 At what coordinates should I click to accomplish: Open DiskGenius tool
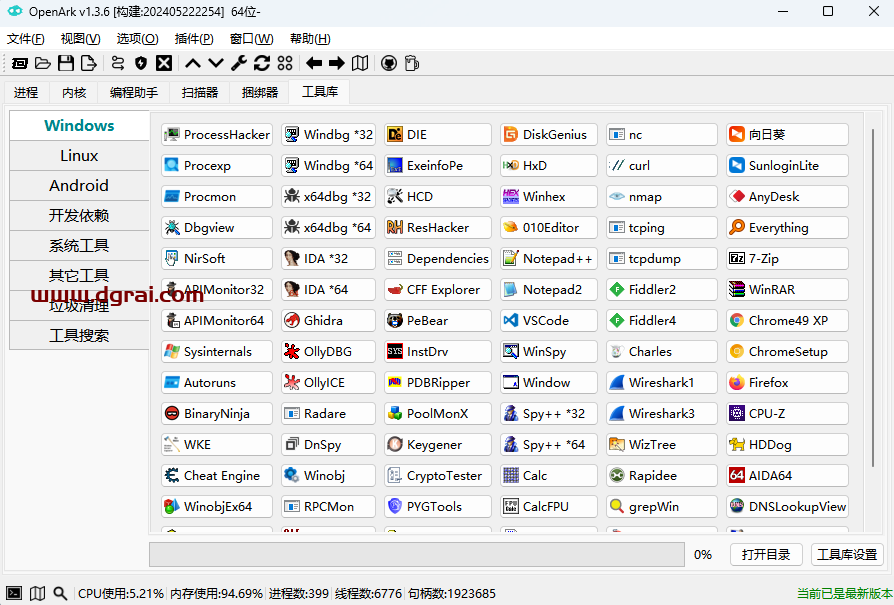(x=549, y=135)
